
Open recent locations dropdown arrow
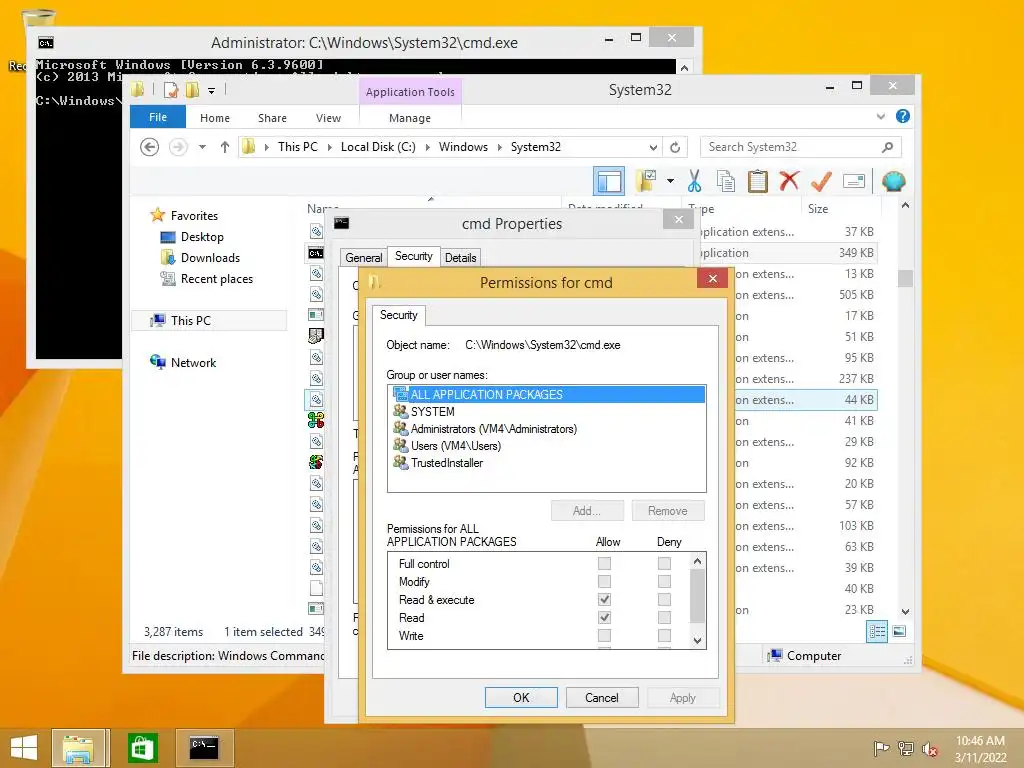pos(202,147)
